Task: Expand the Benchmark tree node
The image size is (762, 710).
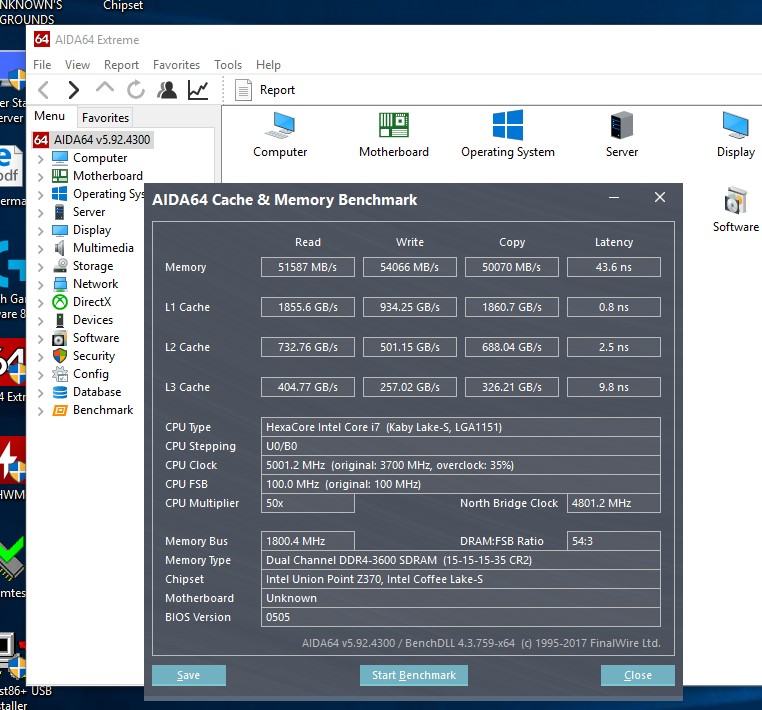Action: coord(41,411)
